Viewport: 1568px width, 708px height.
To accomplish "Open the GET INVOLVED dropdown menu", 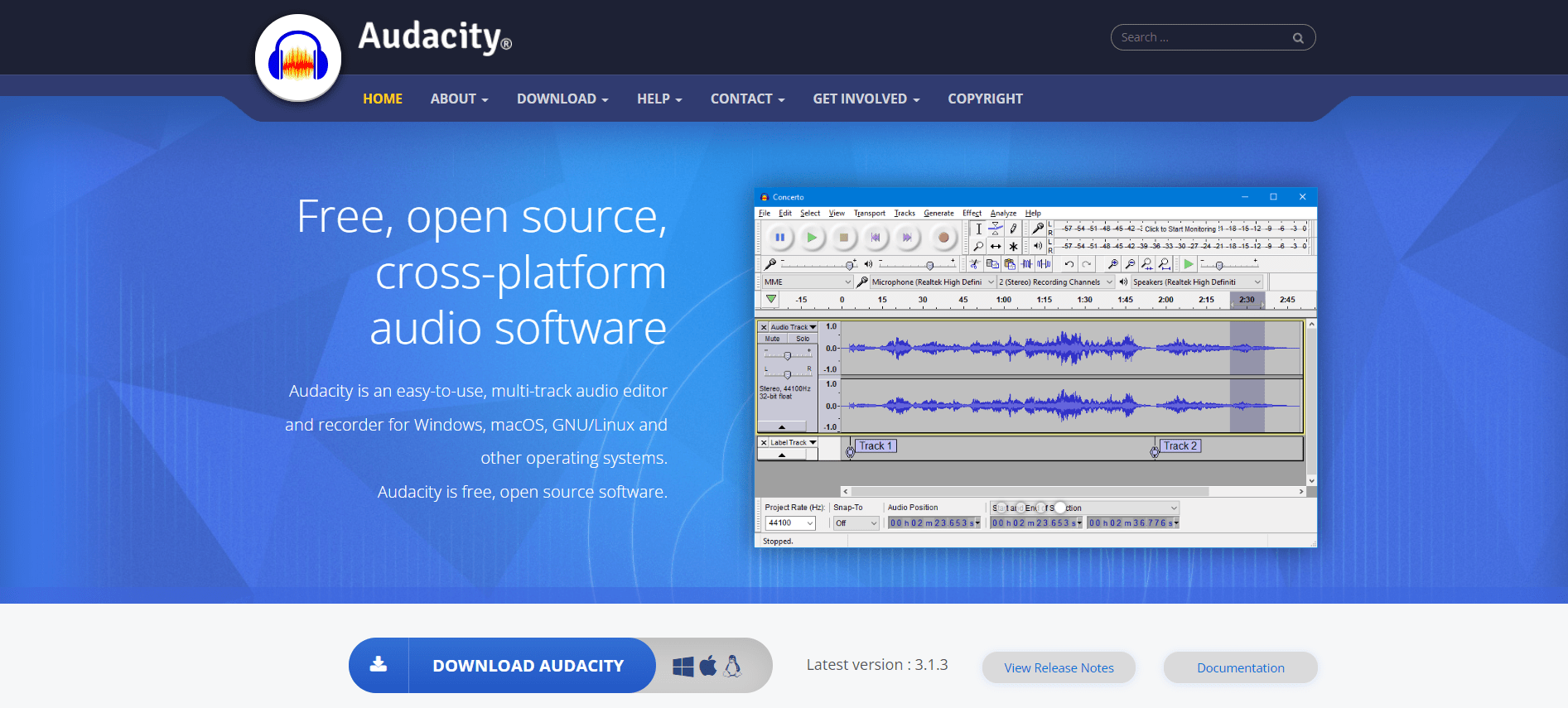I will (x=866, y=99).
